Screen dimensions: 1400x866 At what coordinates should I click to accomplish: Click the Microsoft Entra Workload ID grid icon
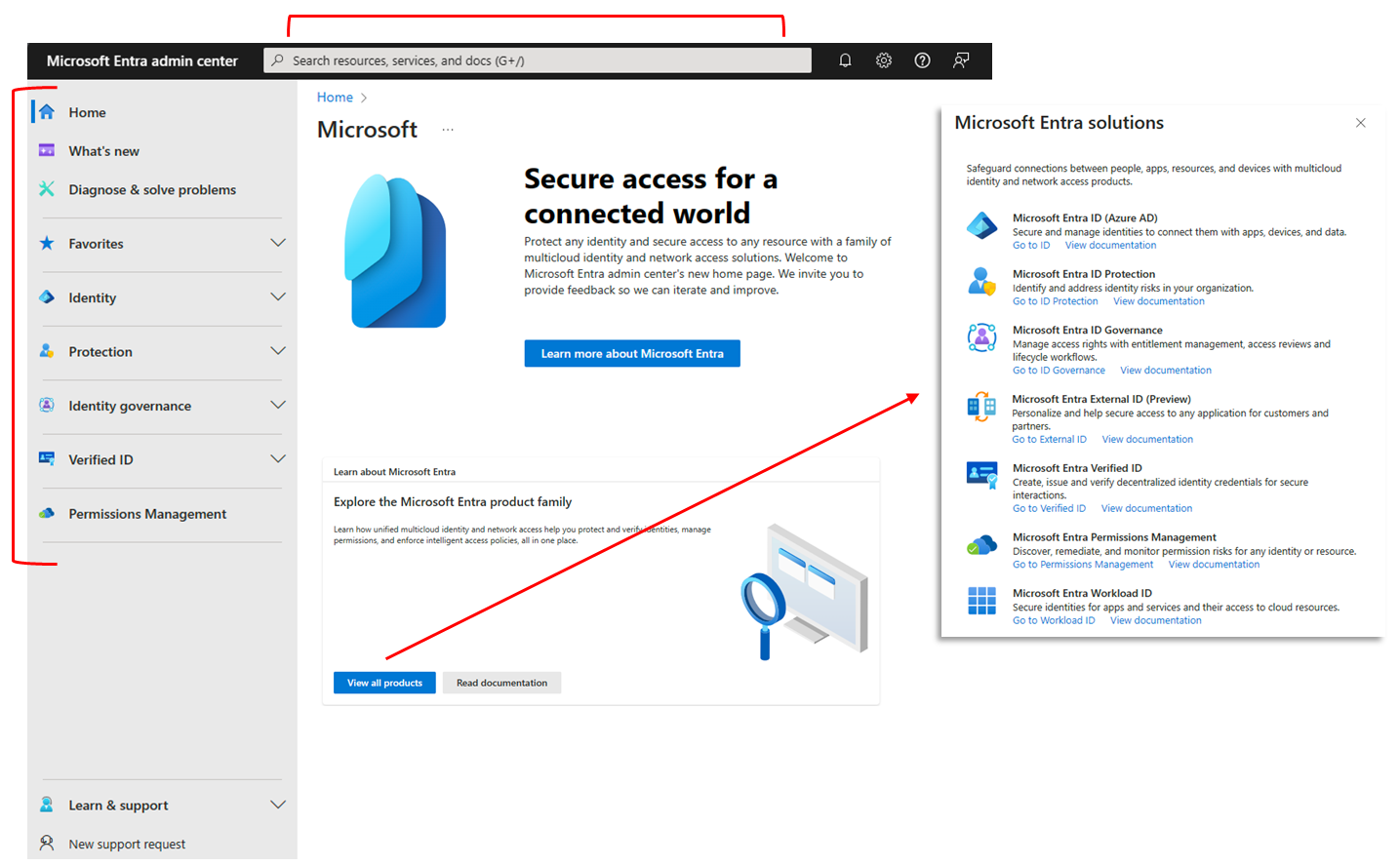(981, 601)
